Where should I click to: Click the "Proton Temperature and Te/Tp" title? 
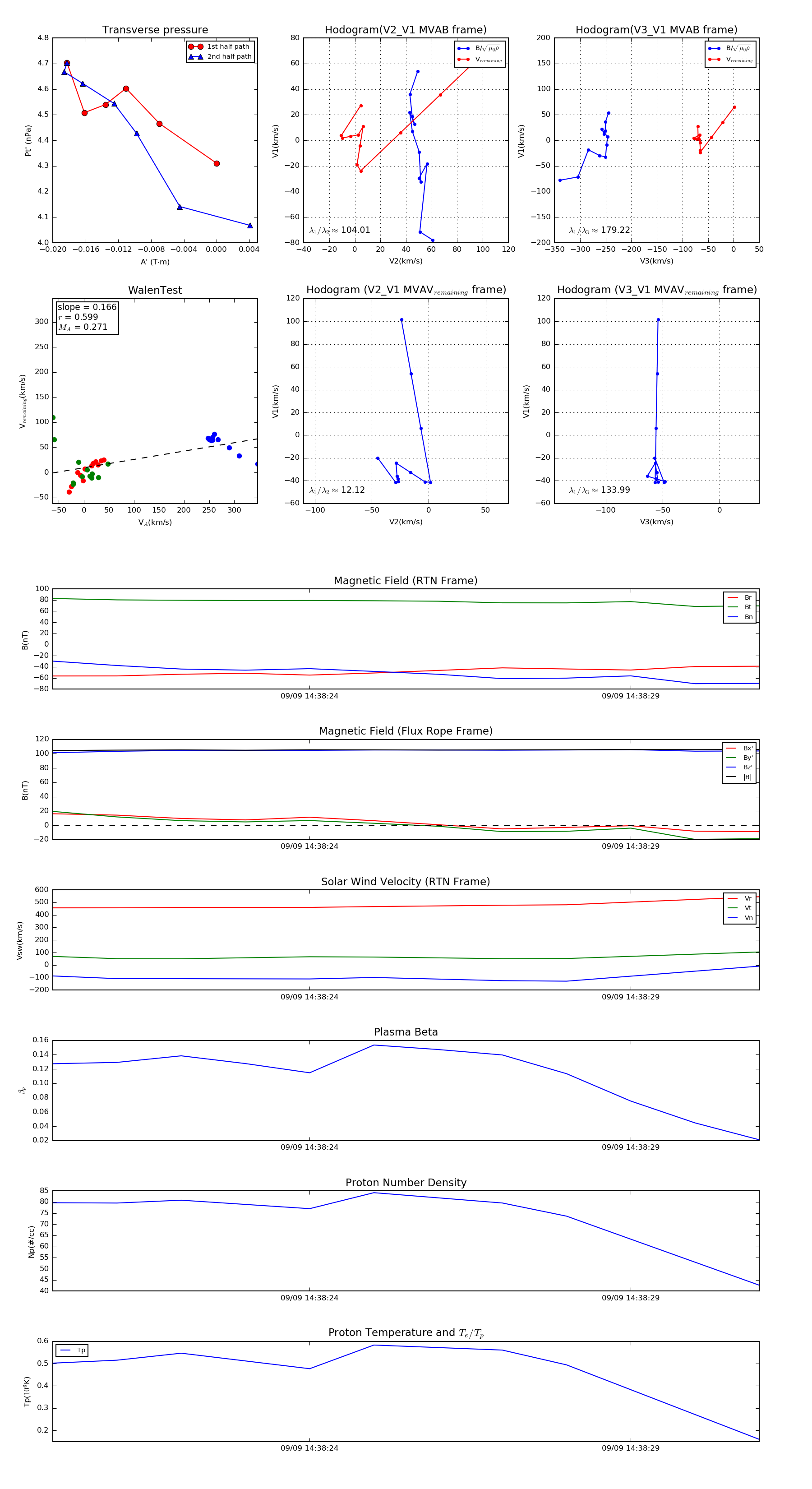(406, 1333)
